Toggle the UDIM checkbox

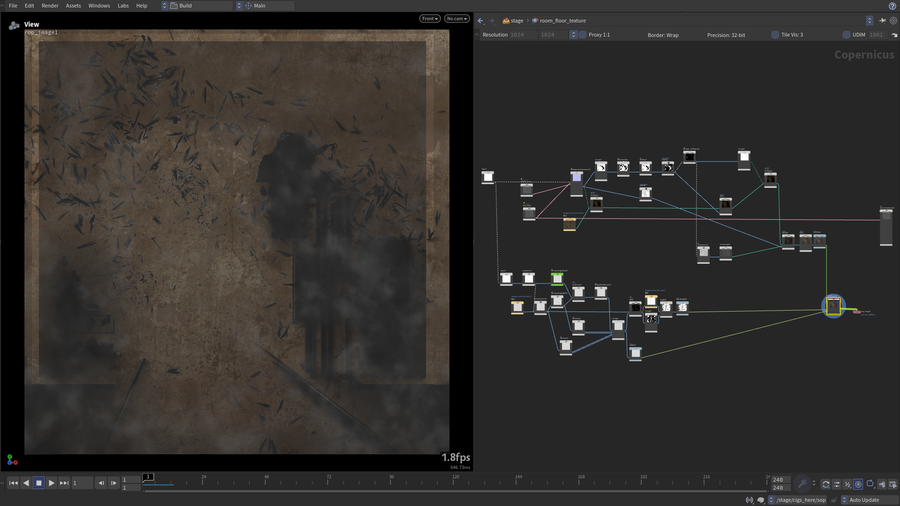tap(846, 35)
